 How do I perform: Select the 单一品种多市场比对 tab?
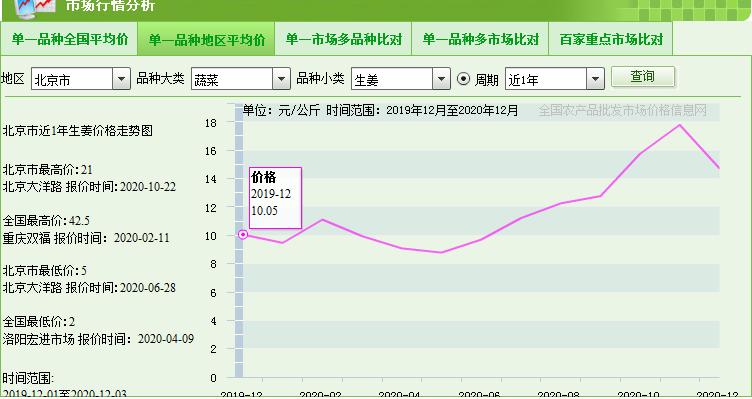(x=481, y=39)
